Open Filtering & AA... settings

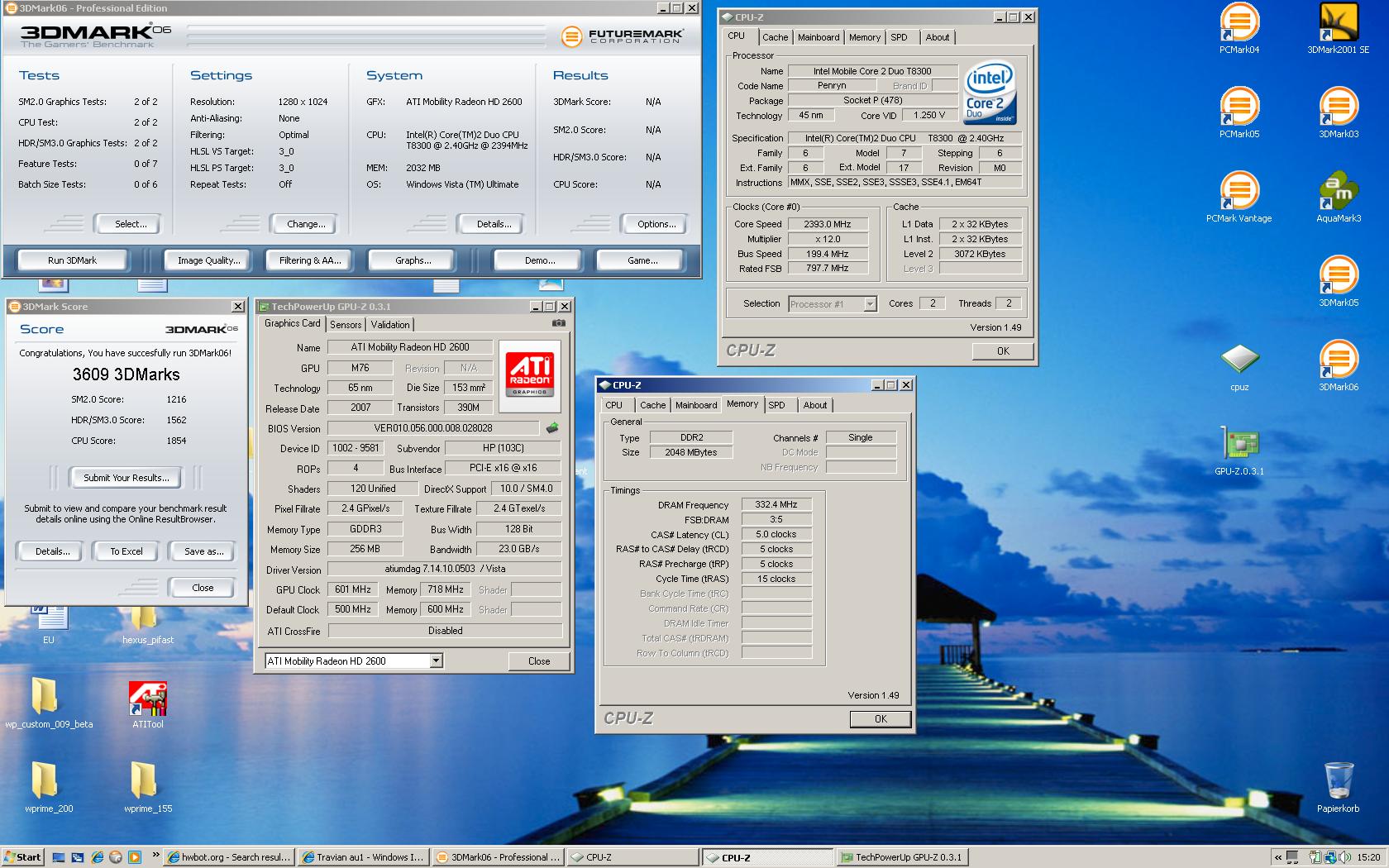click(310, 260)
